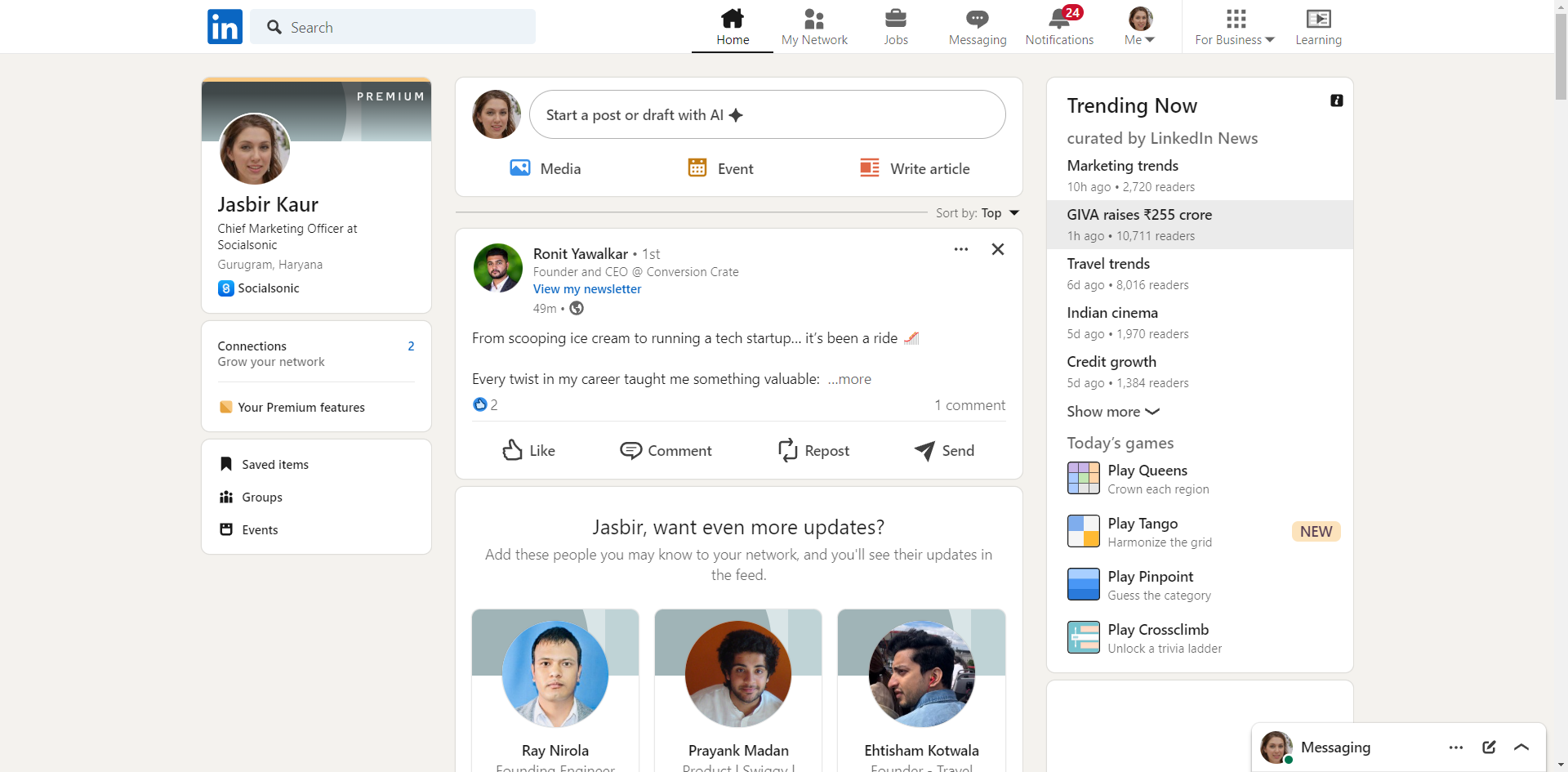Screen dimensions: 1568x772
Task: Open messaging overlay options menu
Action: point(1456,747)
